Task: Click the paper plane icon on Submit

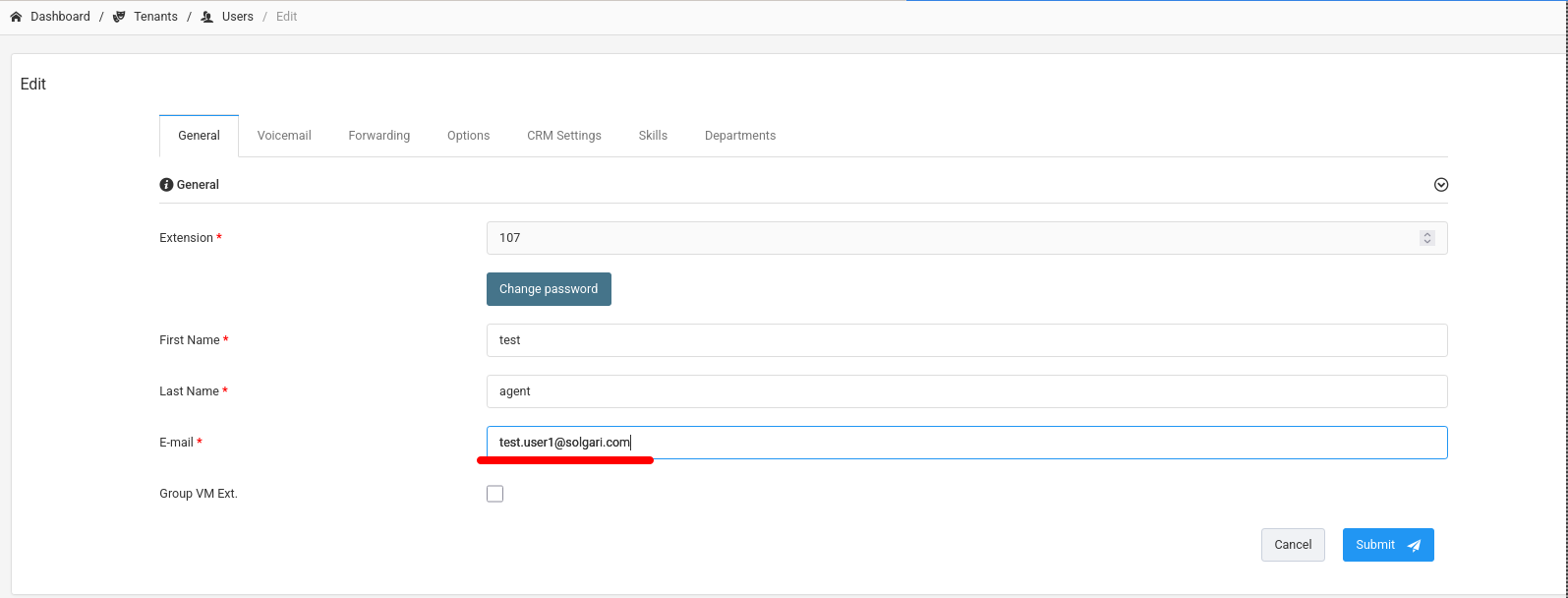Action: (x=1414, y=546)
